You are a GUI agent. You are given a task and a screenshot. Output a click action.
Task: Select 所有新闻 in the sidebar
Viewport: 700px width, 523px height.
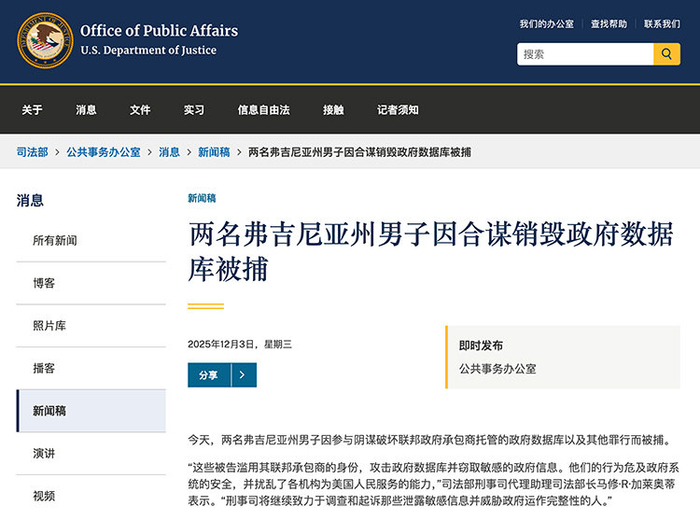55,241
